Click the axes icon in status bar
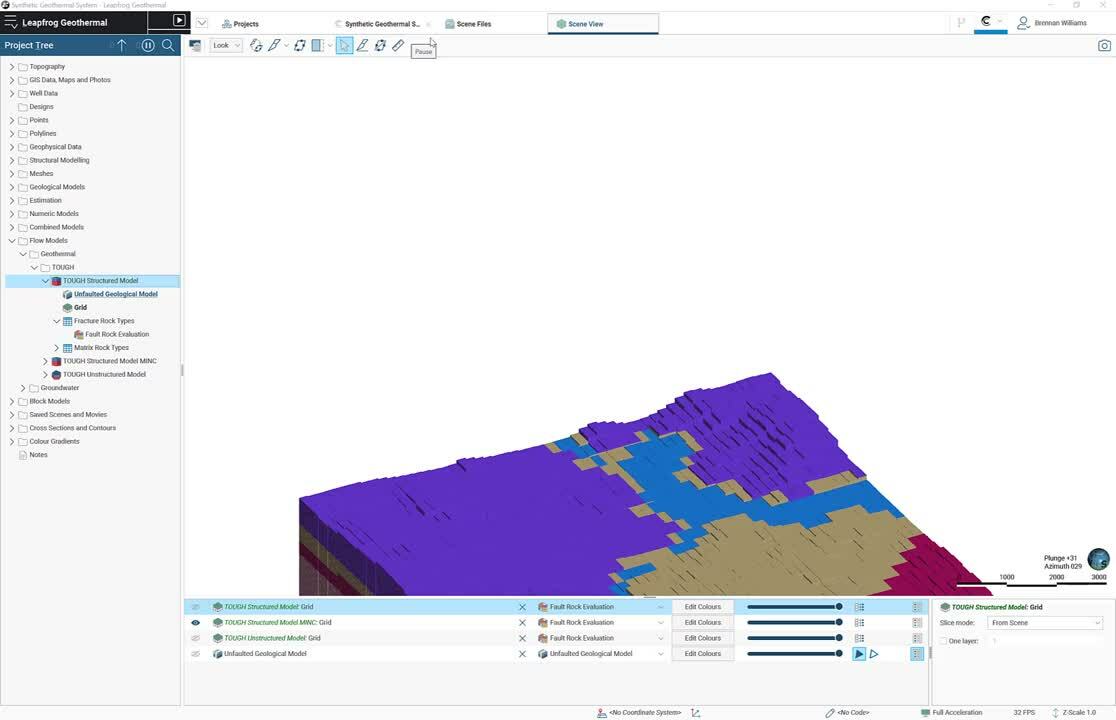Screen dimensions: 1116x720 (x=695, y=712)
